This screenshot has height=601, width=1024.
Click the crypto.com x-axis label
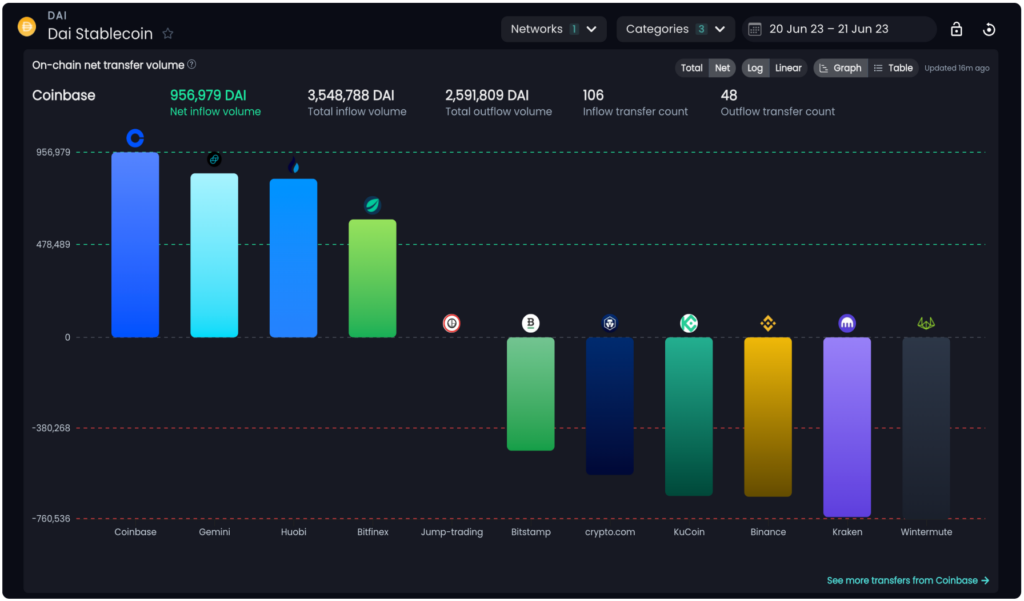(x=610, y=532)
